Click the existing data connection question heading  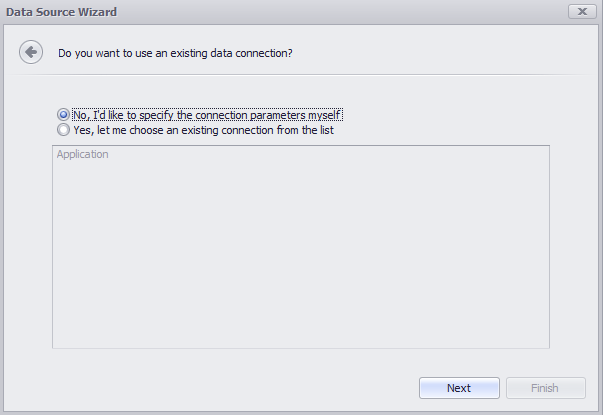click(x=175, y=53)
